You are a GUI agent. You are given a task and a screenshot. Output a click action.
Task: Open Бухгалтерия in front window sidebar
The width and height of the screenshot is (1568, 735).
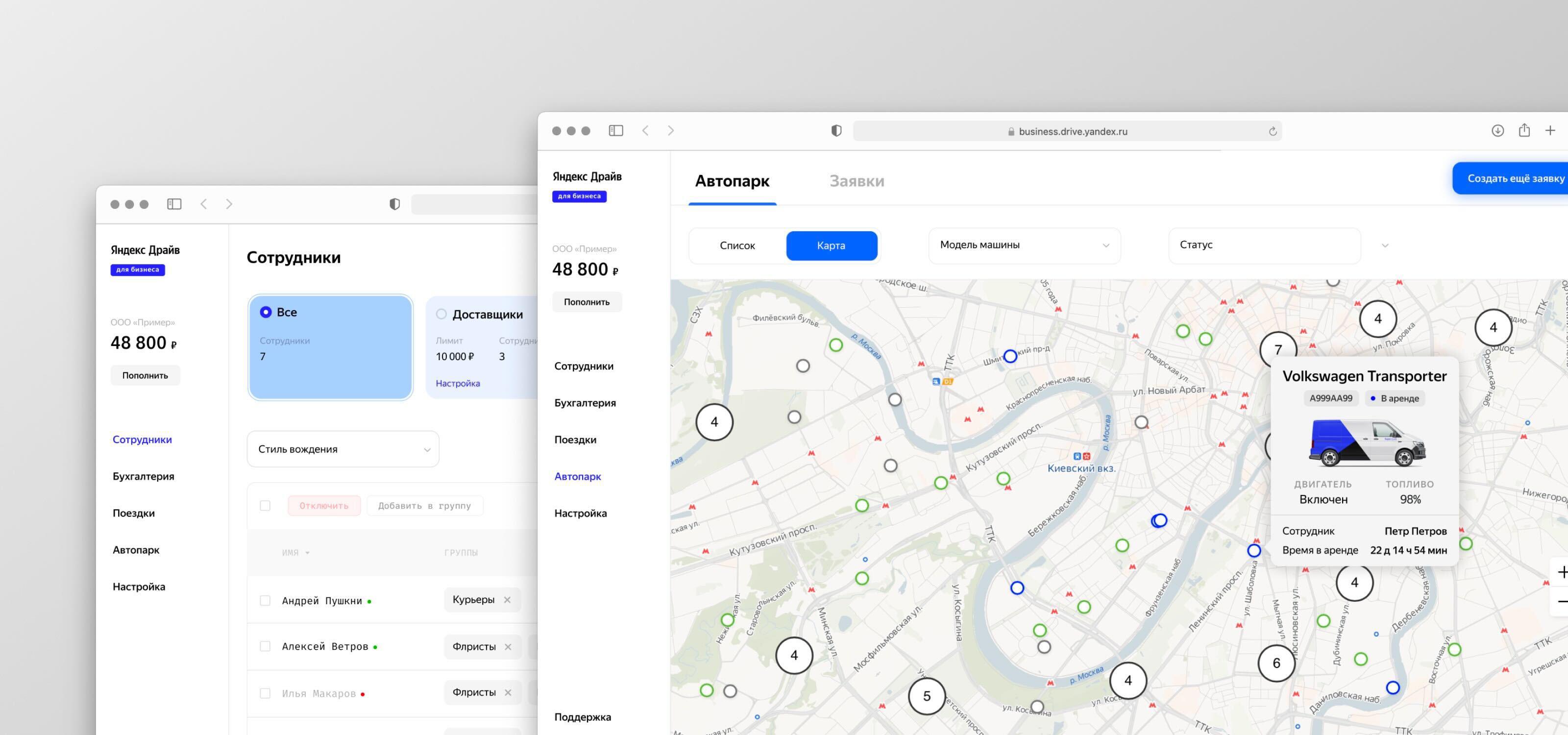point(585,403)
